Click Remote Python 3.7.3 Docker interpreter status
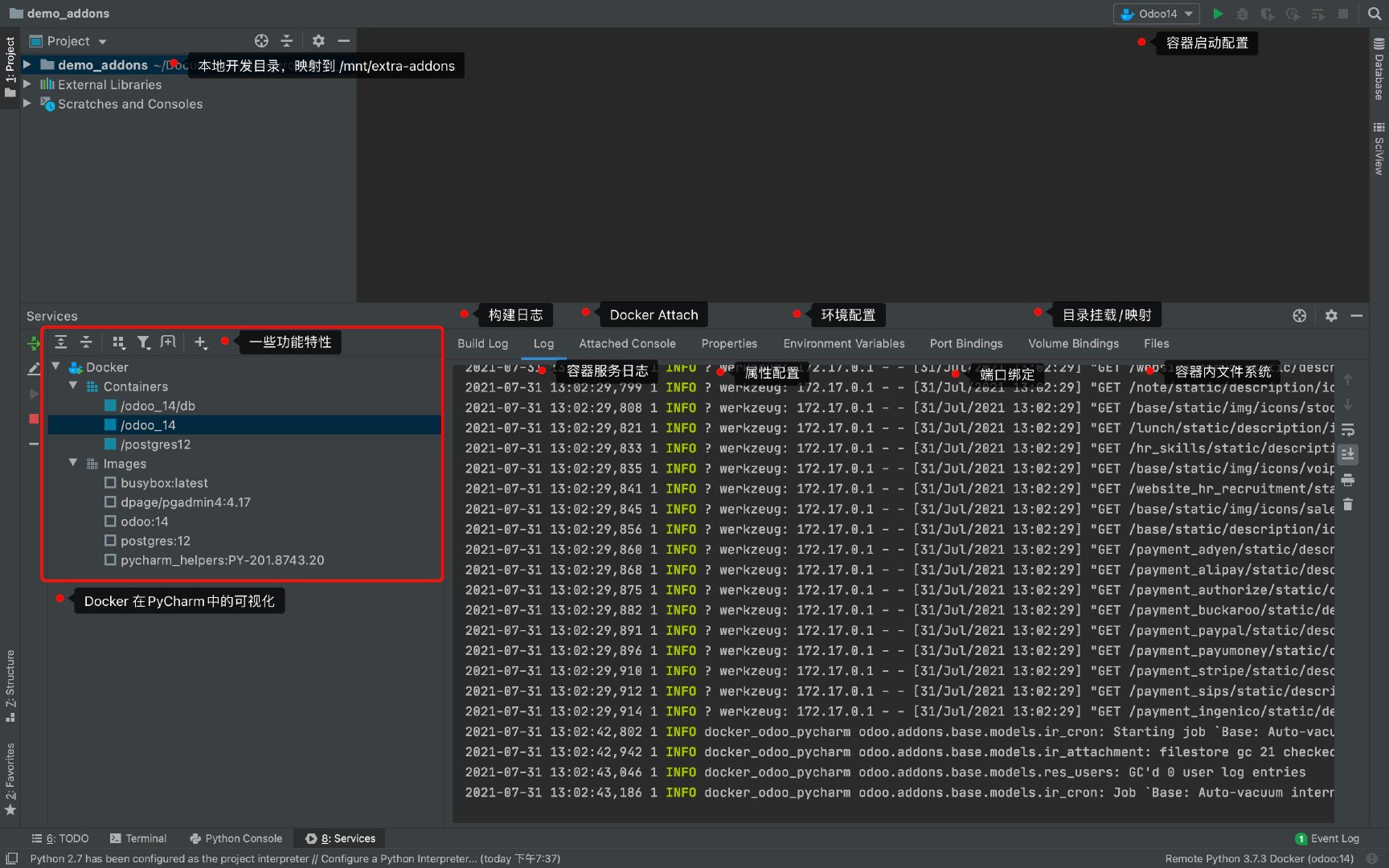 [x=1260, y=858]
